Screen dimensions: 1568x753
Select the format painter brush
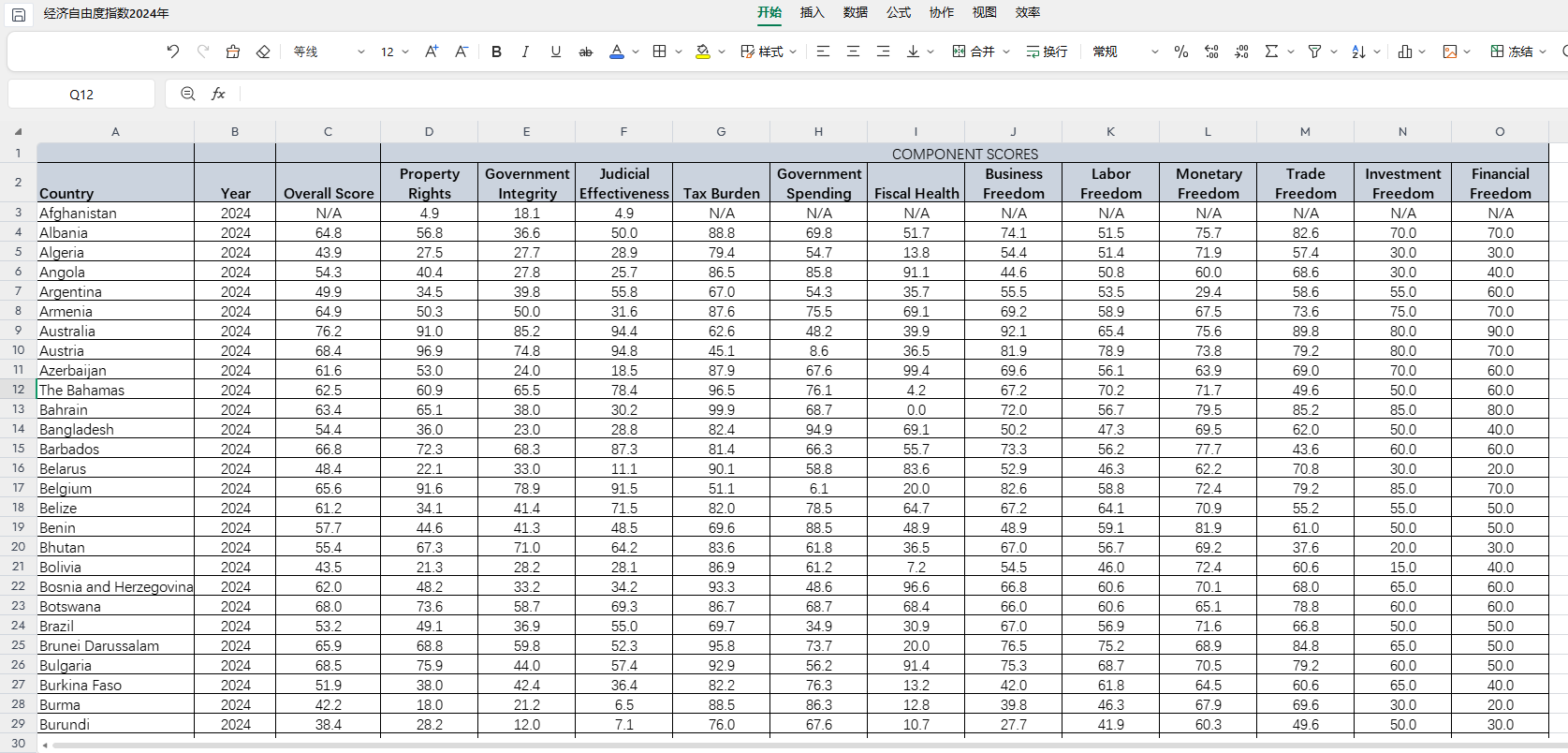(x=233, y=52)
